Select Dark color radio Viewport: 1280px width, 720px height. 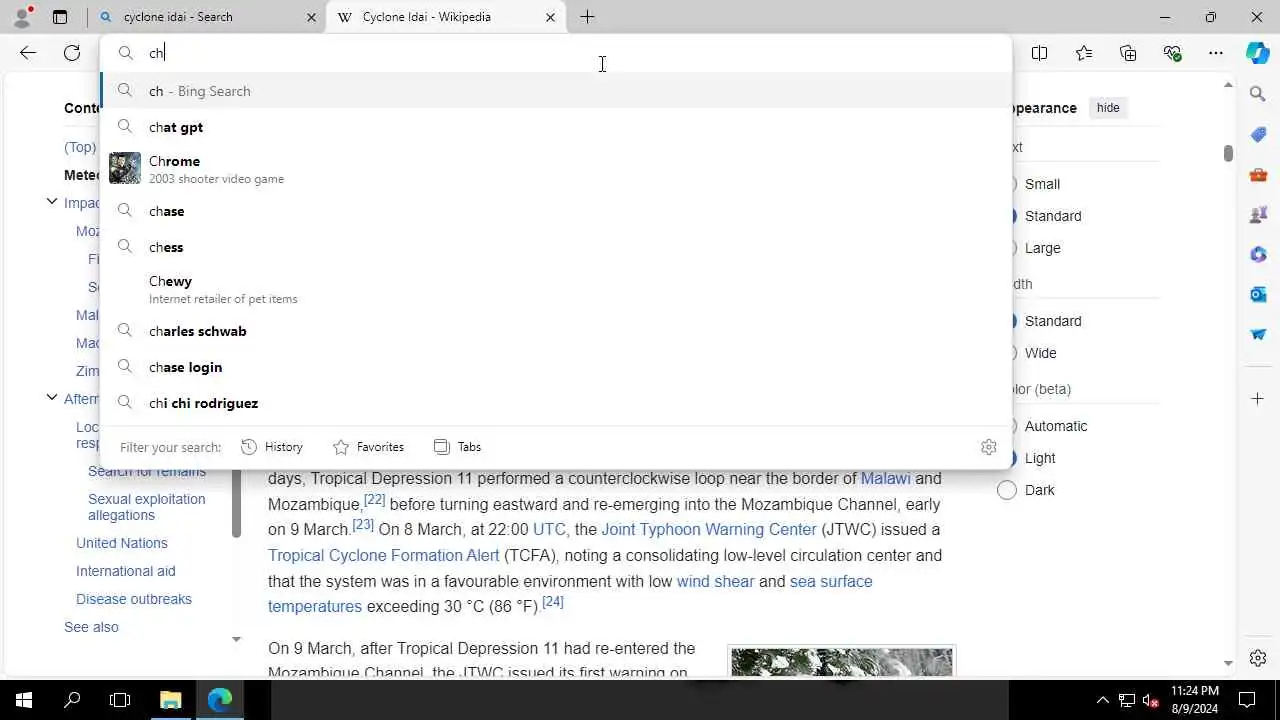click(x=1007, y=490)
